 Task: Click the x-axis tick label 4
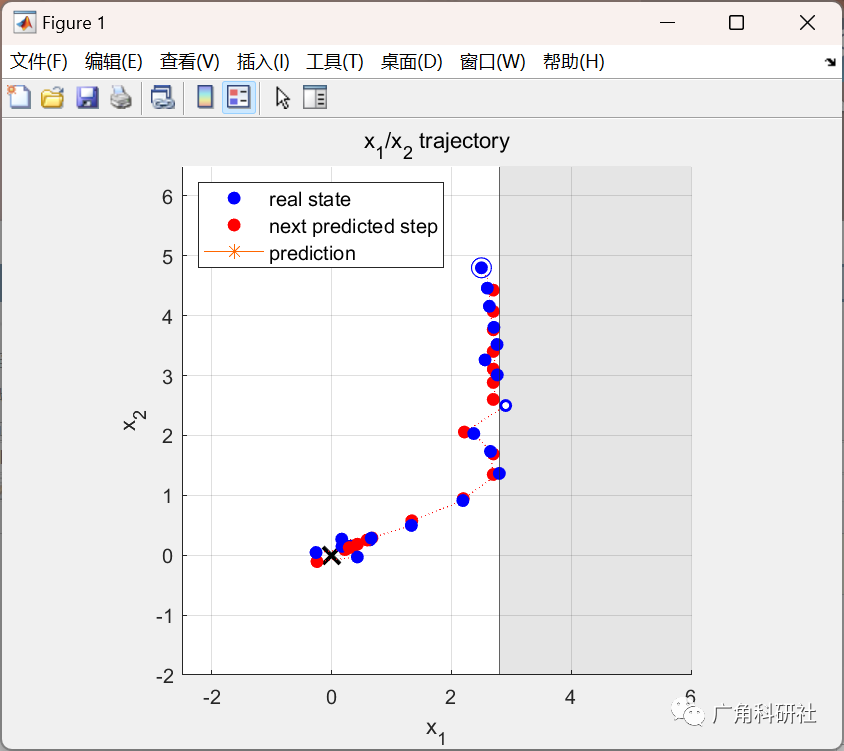[570, 697]
